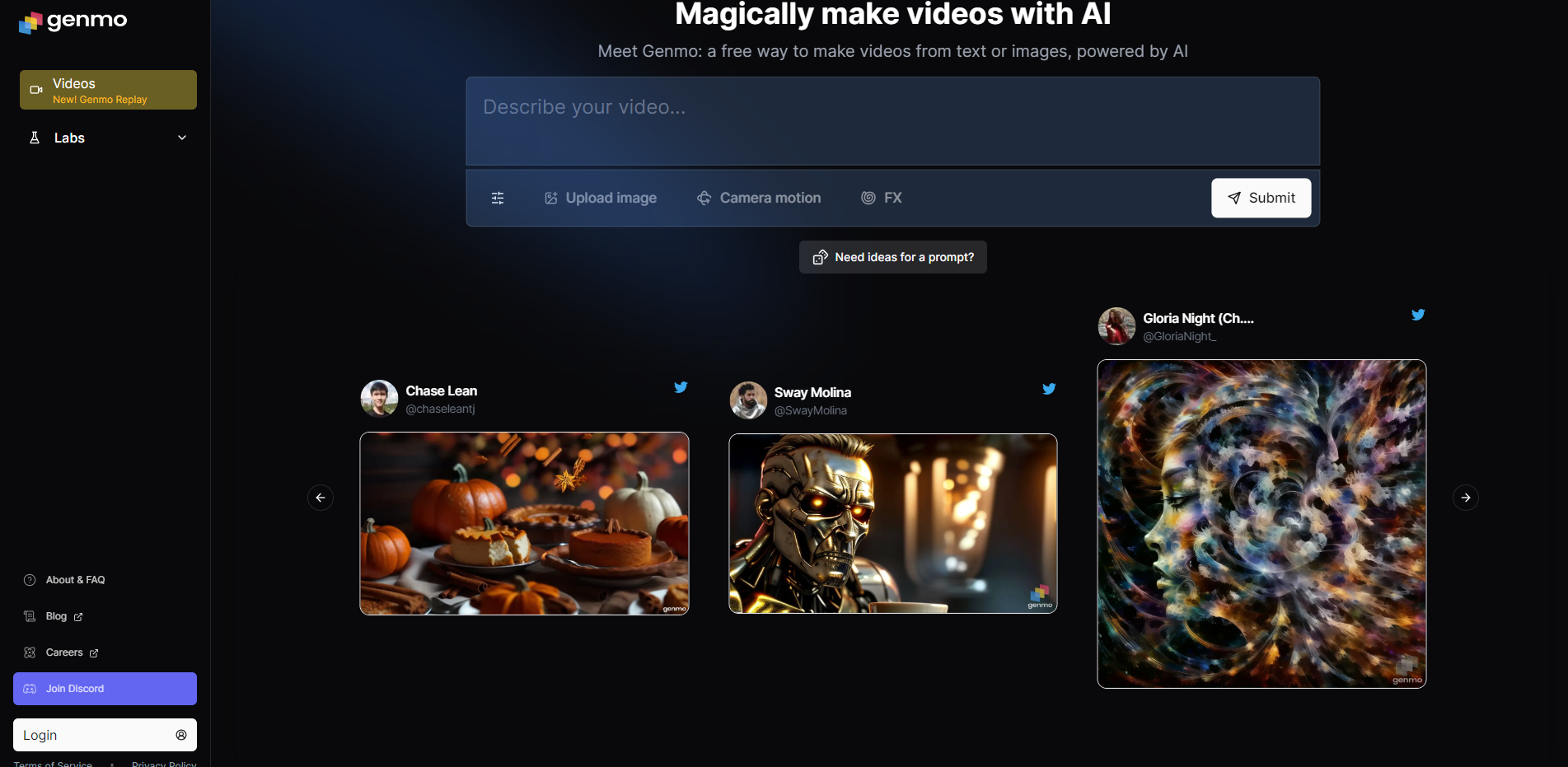This screenshot has width=1568, height=767.
Task: Open the FX effects menu
Action: pos(882,198)
